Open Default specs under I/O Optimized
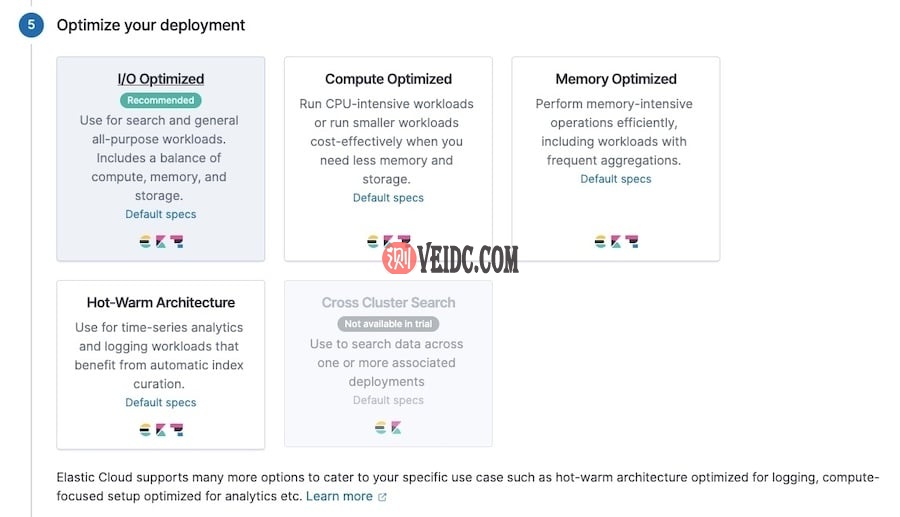The width and height of the screenshot is (900, 517). pyautogui.click(x=160, y=214)
